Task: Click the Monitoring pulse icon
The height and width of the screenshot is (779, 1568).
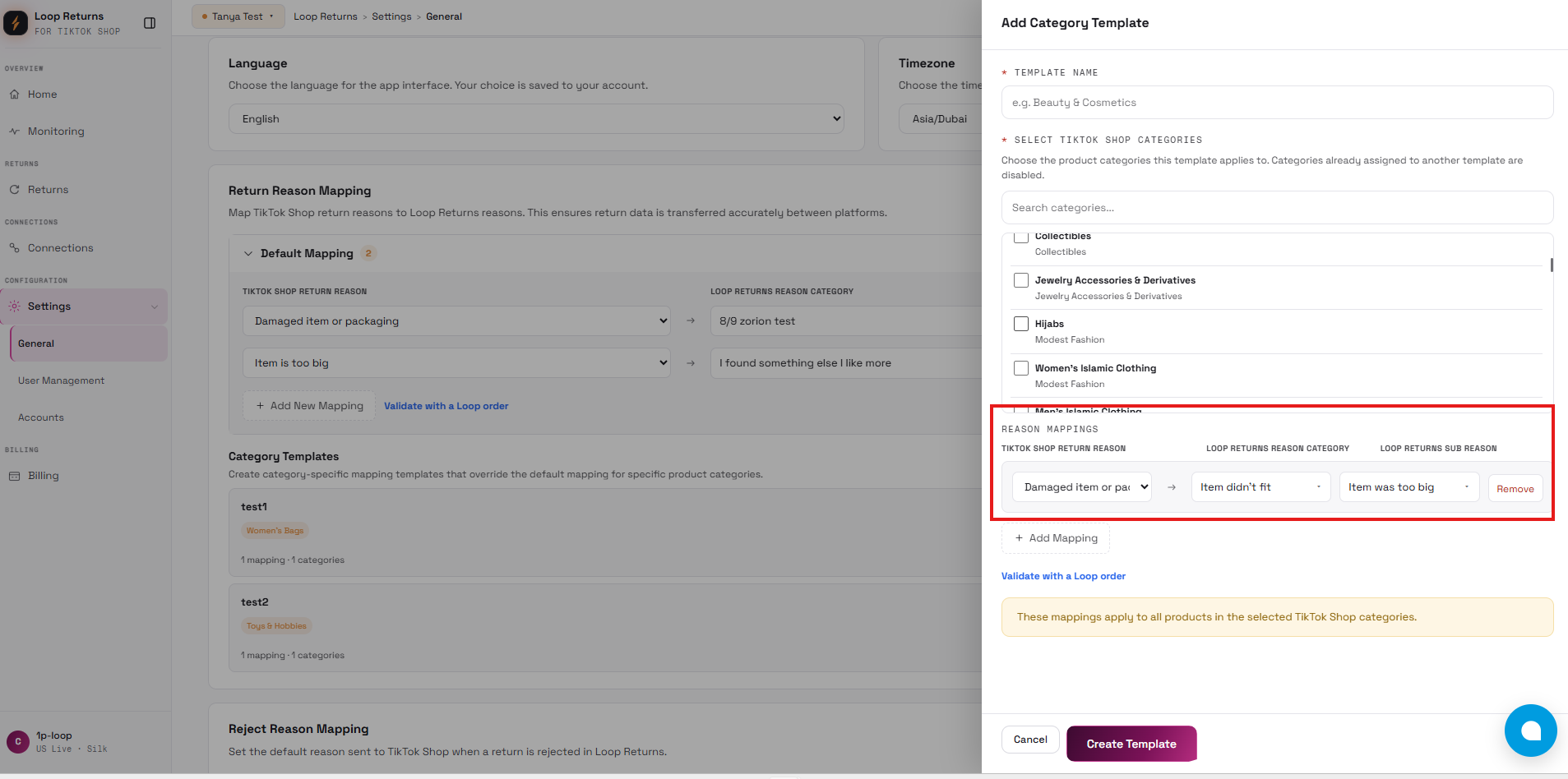Action: pyautogui.click(x=15, y=131)
